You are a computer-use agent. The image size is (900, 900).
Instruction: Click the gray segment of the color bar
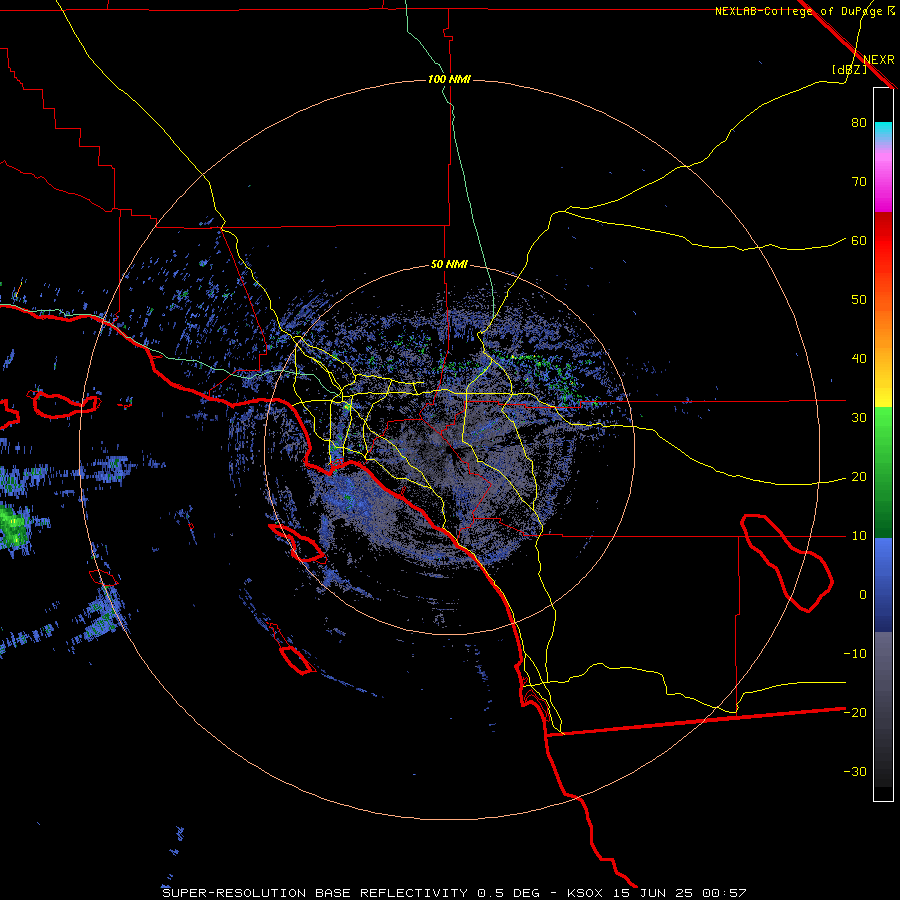(883, 709)
